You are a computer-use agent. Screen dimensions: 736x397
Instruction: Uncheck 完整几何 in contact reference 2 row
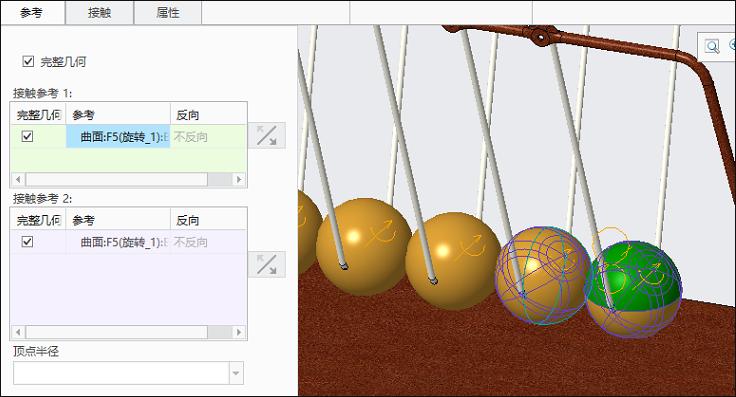click(x=27, y=242)
